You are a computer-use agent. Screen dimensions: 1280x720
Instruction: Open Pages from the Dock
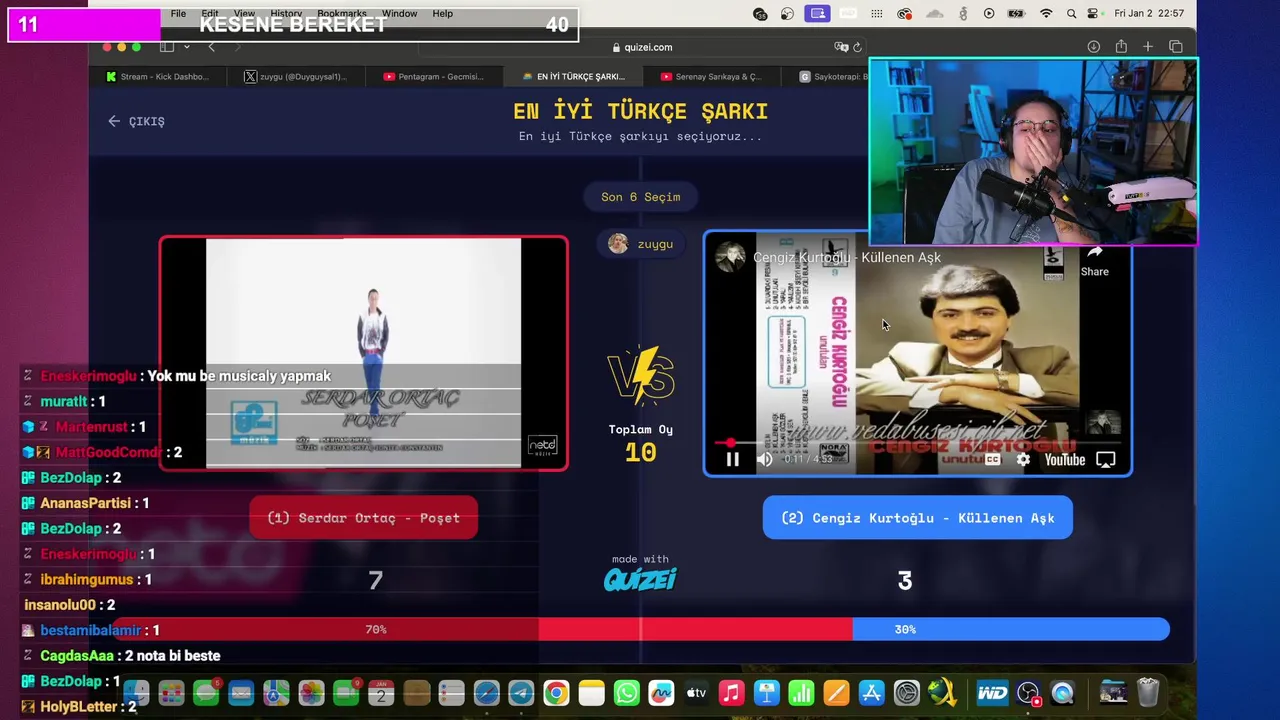(836, 693)
